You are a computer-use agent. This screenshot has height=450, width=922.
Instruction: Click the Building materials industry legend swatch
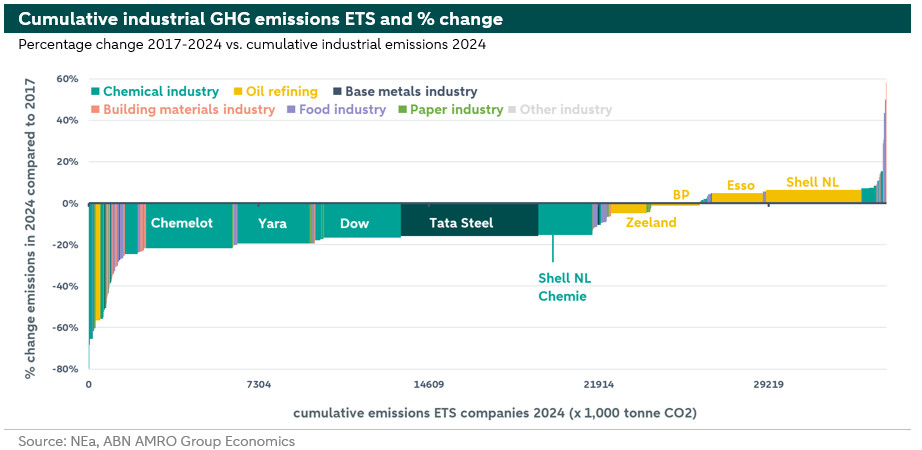click(x=95, y=109)
